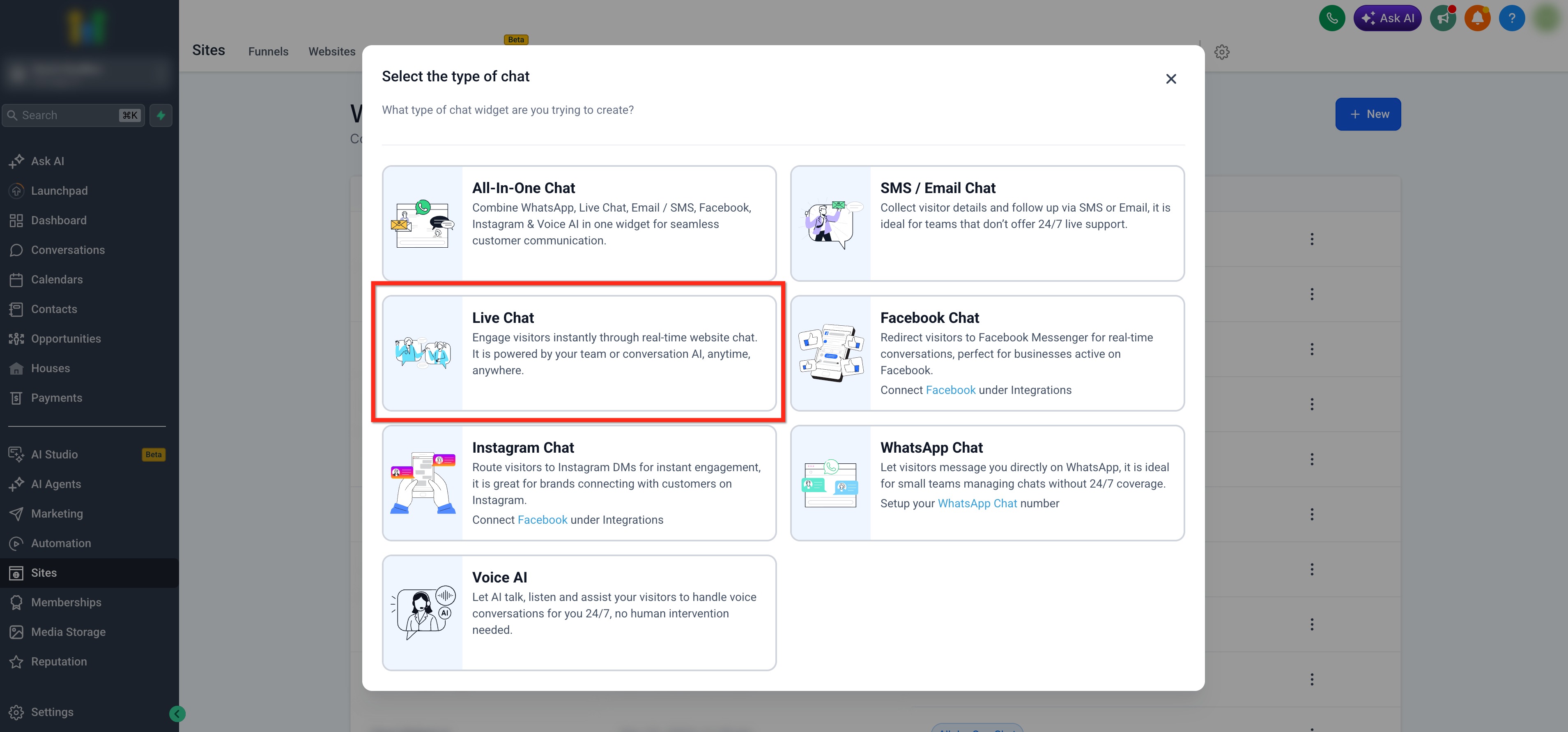Click the green lightning quick actions icon

(x=161, y=115)
